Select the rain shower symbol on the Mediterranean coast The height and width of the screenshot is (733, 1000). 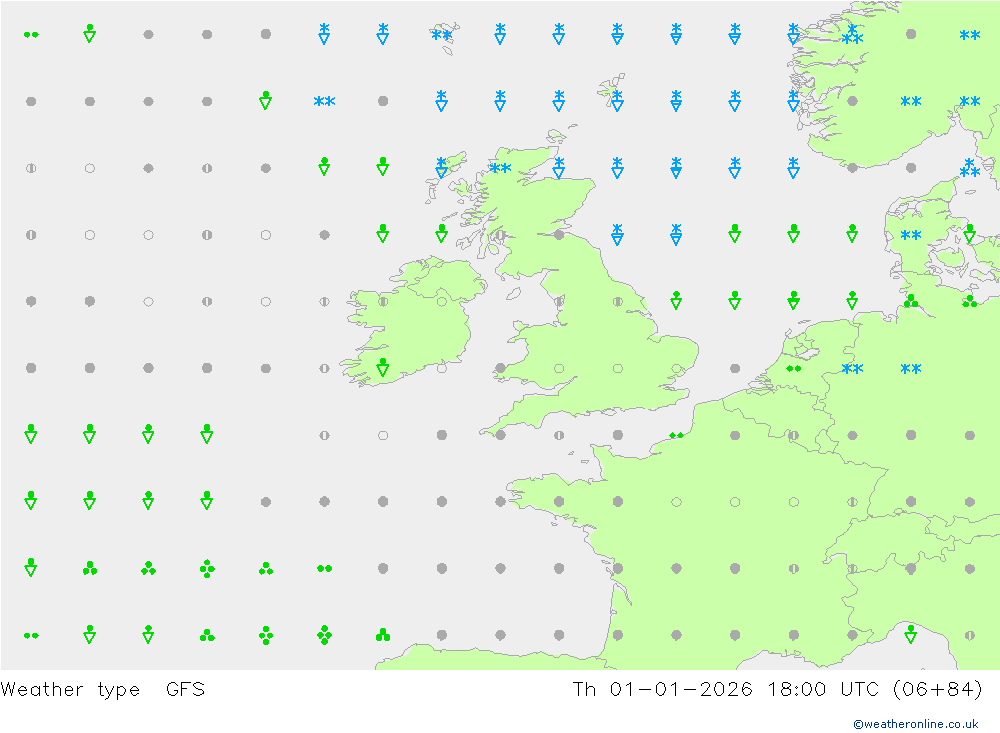coord(911,634)
